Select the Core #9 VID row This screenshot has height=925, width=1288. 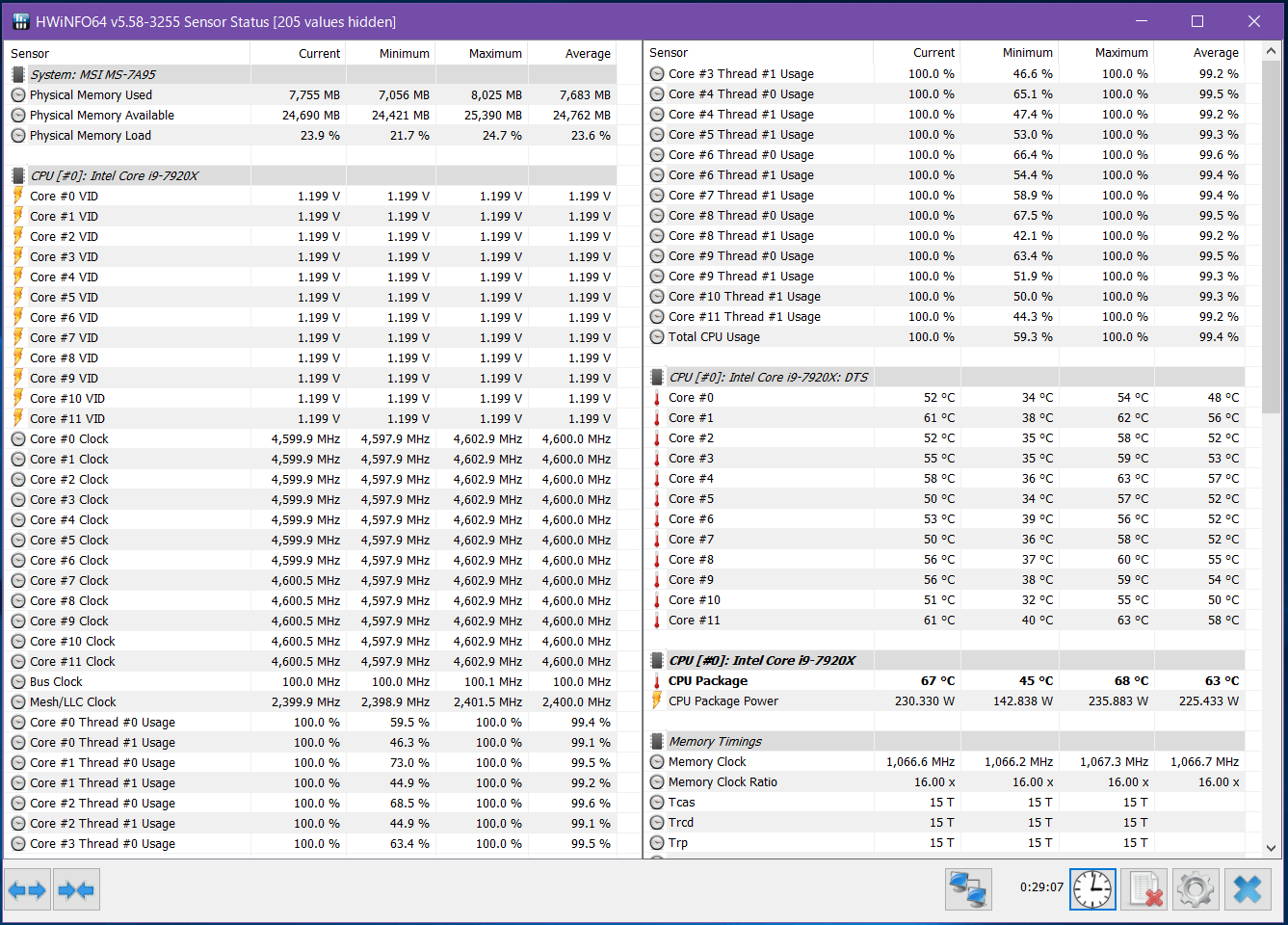(x=310, y=378)
